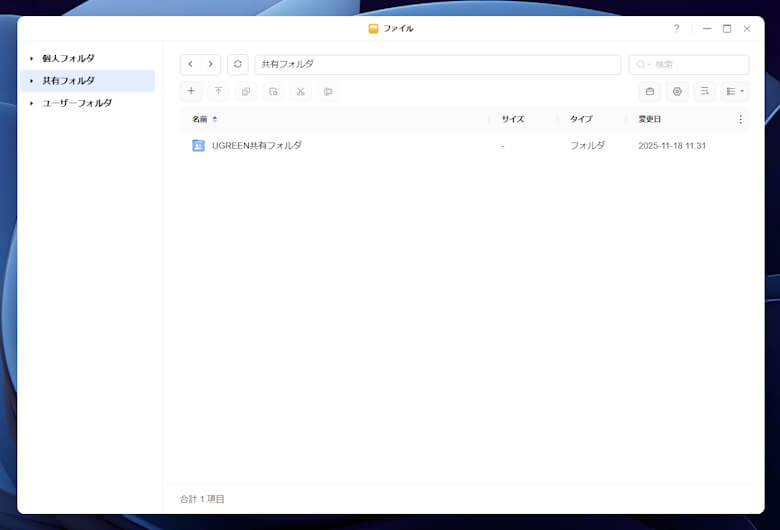Click the upload arrow icon in toolbar
Viewport: 780px width, 530px height.
[x=219, y=91]
